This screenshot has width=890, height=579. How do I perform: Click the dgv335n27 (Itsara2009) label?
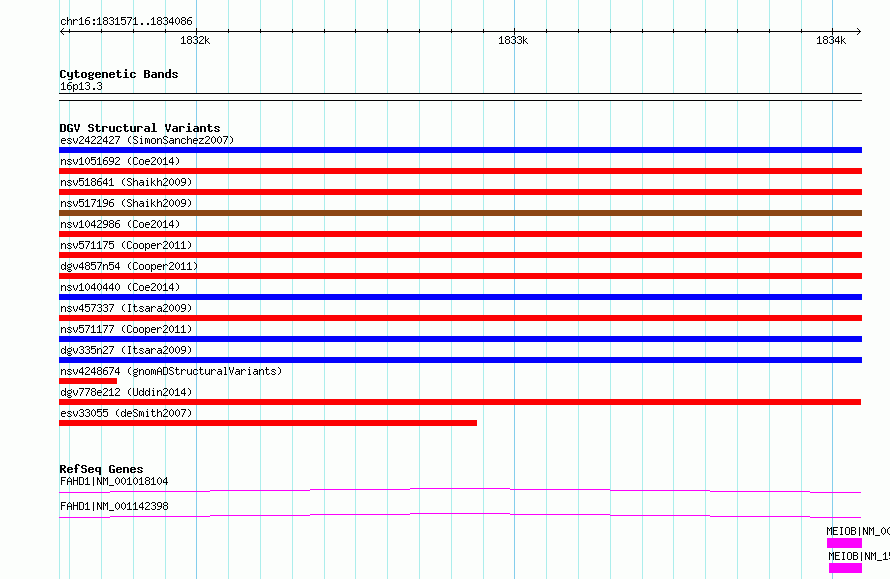(x=126, y=350)
